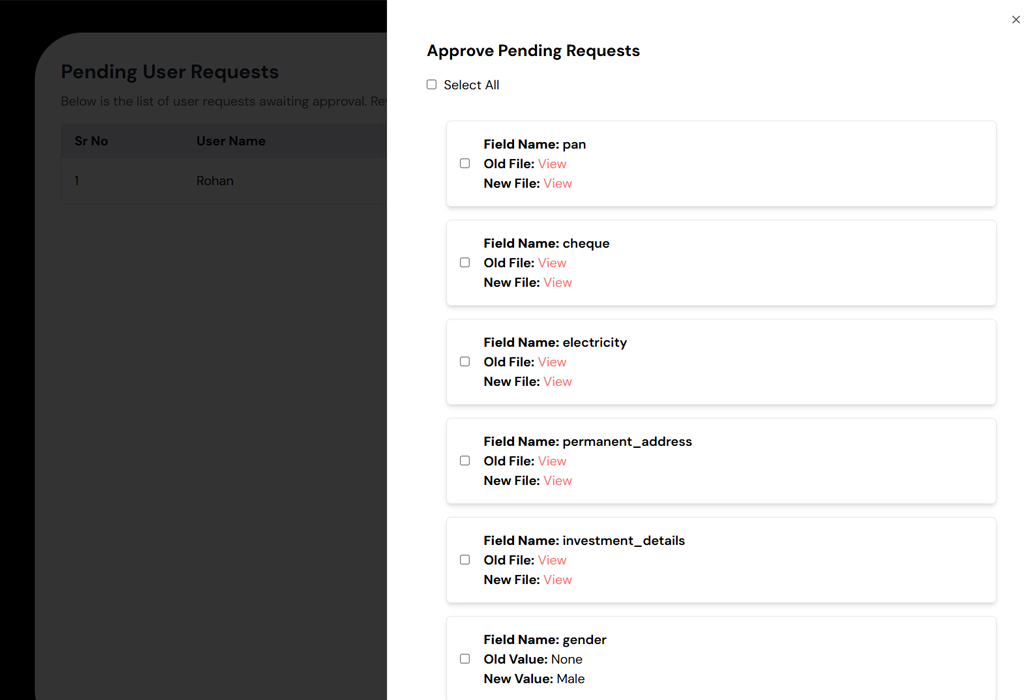The width and height of the screenshot is (1034, 700).
Task: View the new file for permanent_address
Action: click(557, 481)
